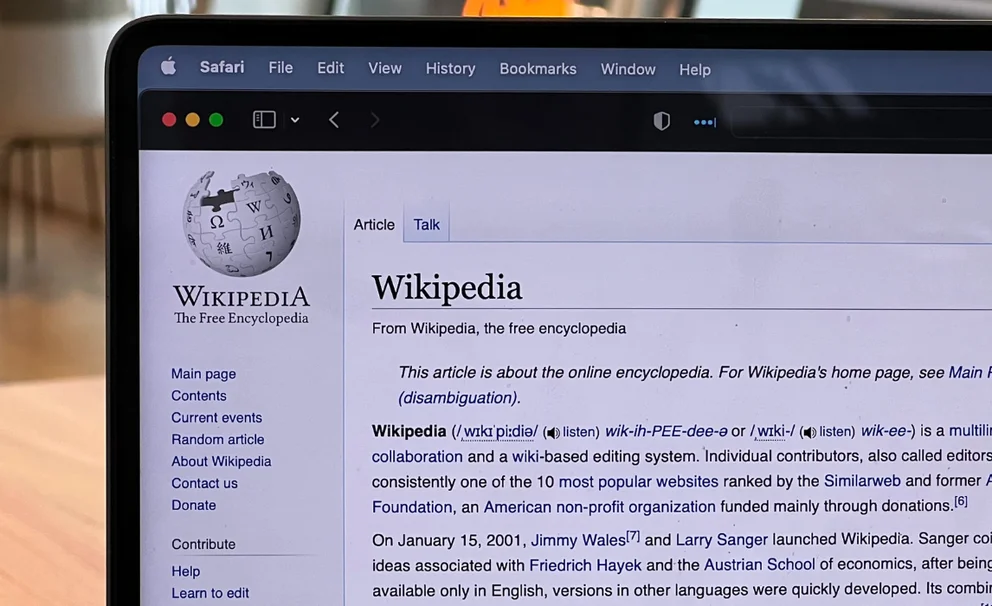Play the second listen speaker icon

pyautogui.click(x=809, y=433)
